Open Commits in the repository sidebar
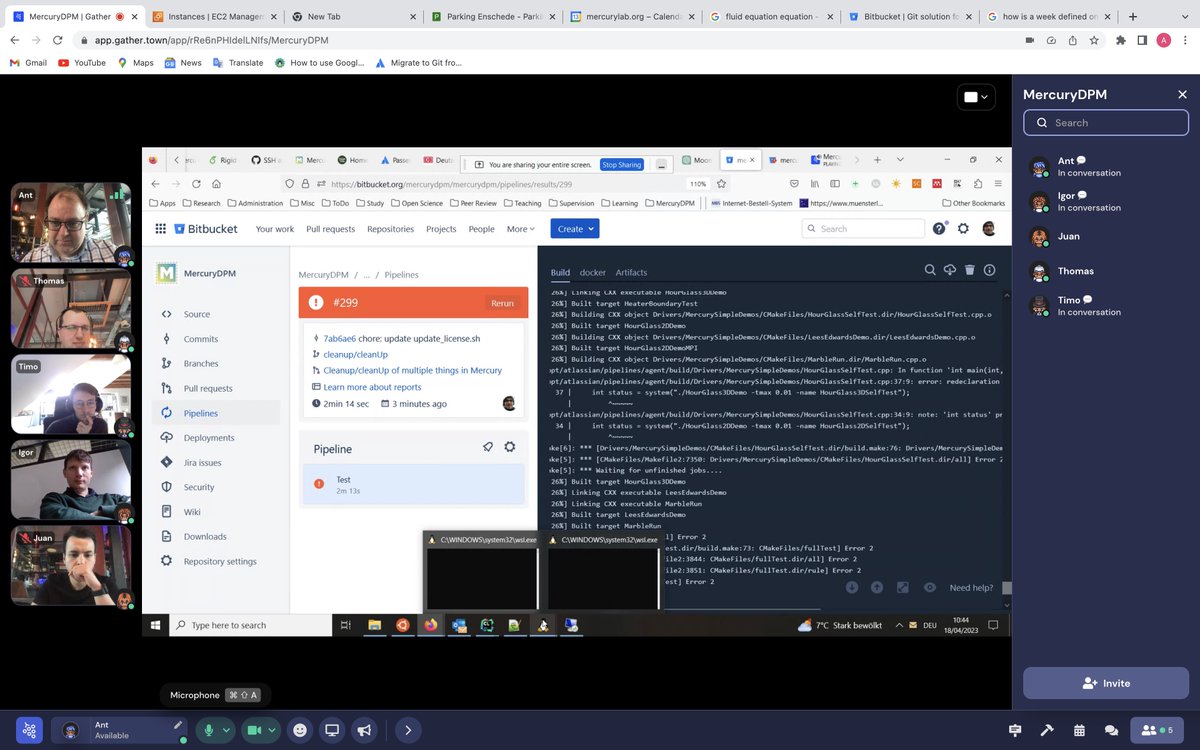The image size is (1200, 750). 201,339
